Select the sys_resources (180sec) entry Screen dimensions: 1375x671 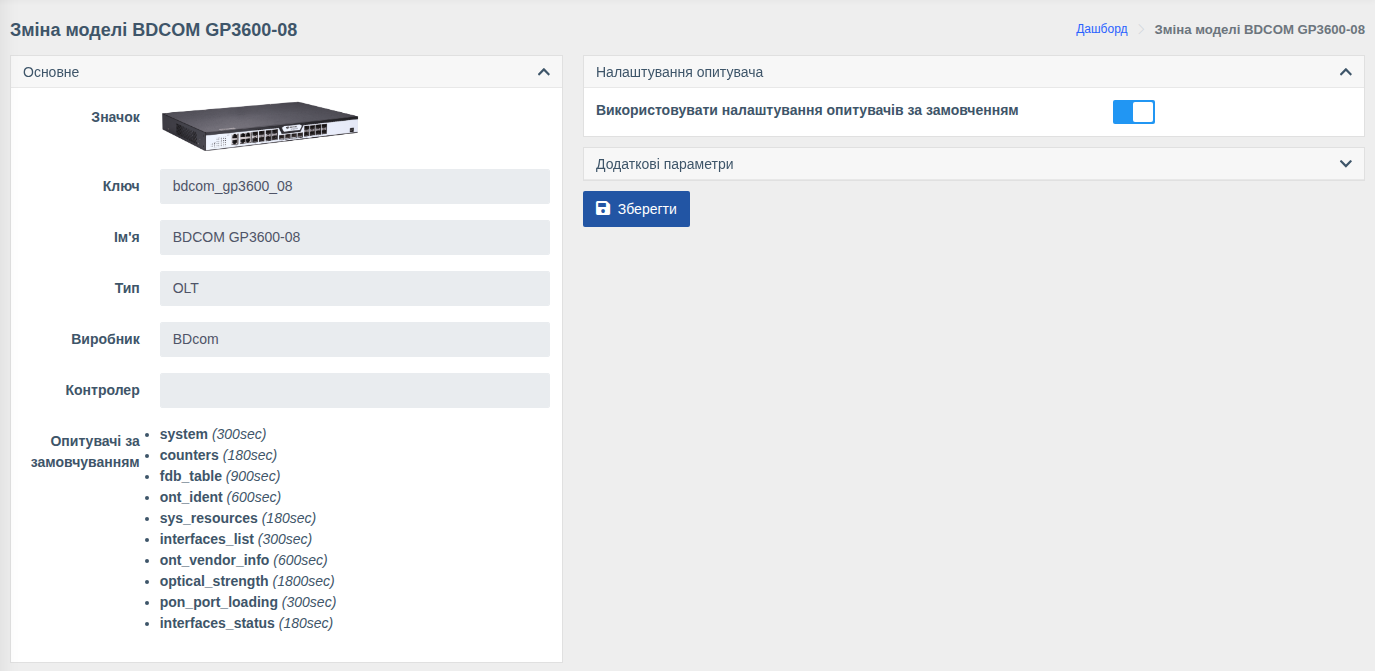[x=238, y=518]
